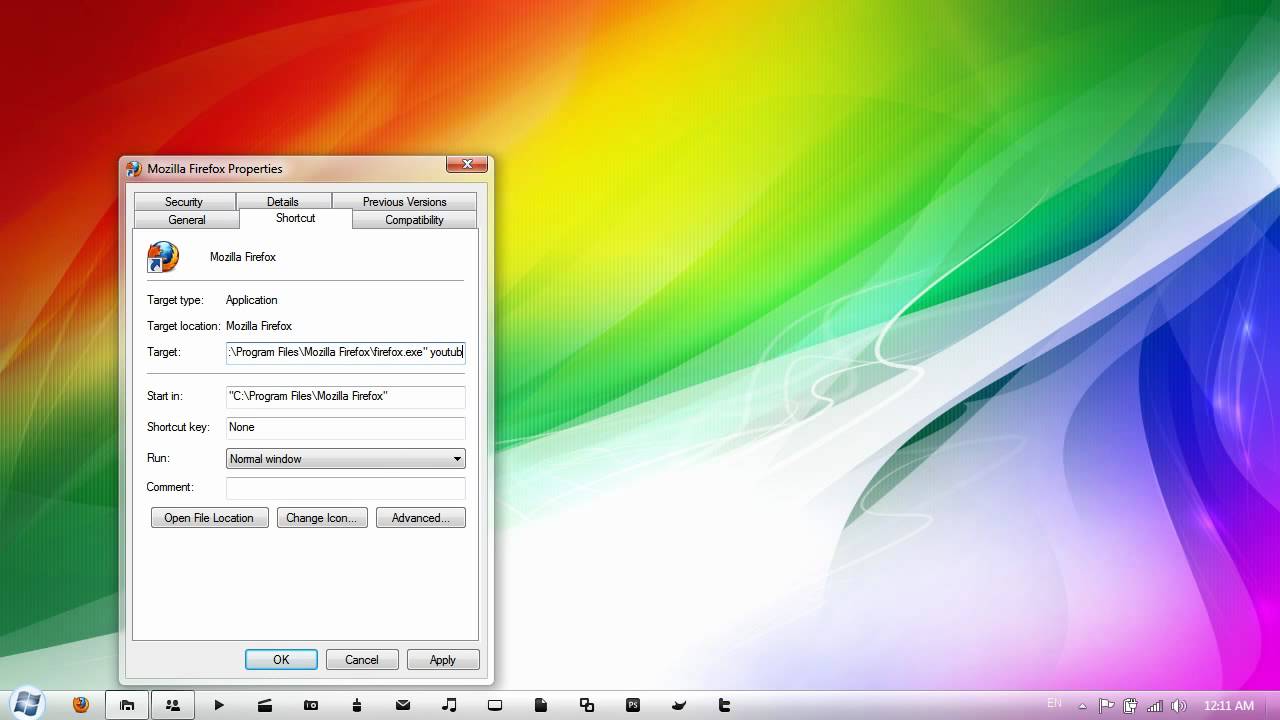Viewport: 1280px width, 720px height.
Task: Click the Firefox icon in title bar
Action: coord(134,169)
